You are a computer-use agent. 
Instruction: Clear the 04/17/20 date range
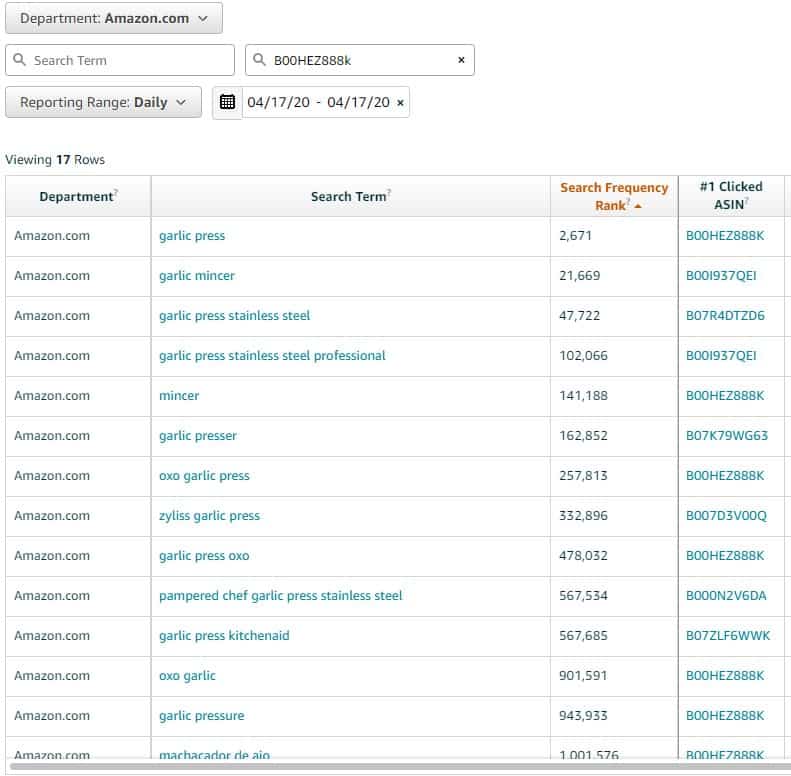pos(400,103)
